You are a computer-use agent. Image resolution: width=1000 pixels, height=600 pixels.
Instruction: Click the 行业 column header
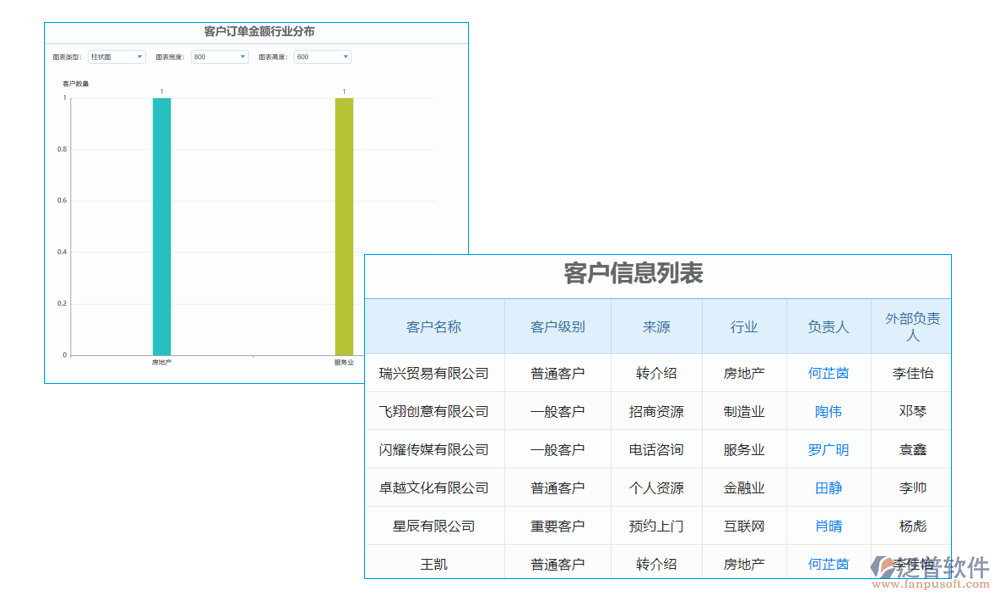pyautogui.click(x=744, y=326)
